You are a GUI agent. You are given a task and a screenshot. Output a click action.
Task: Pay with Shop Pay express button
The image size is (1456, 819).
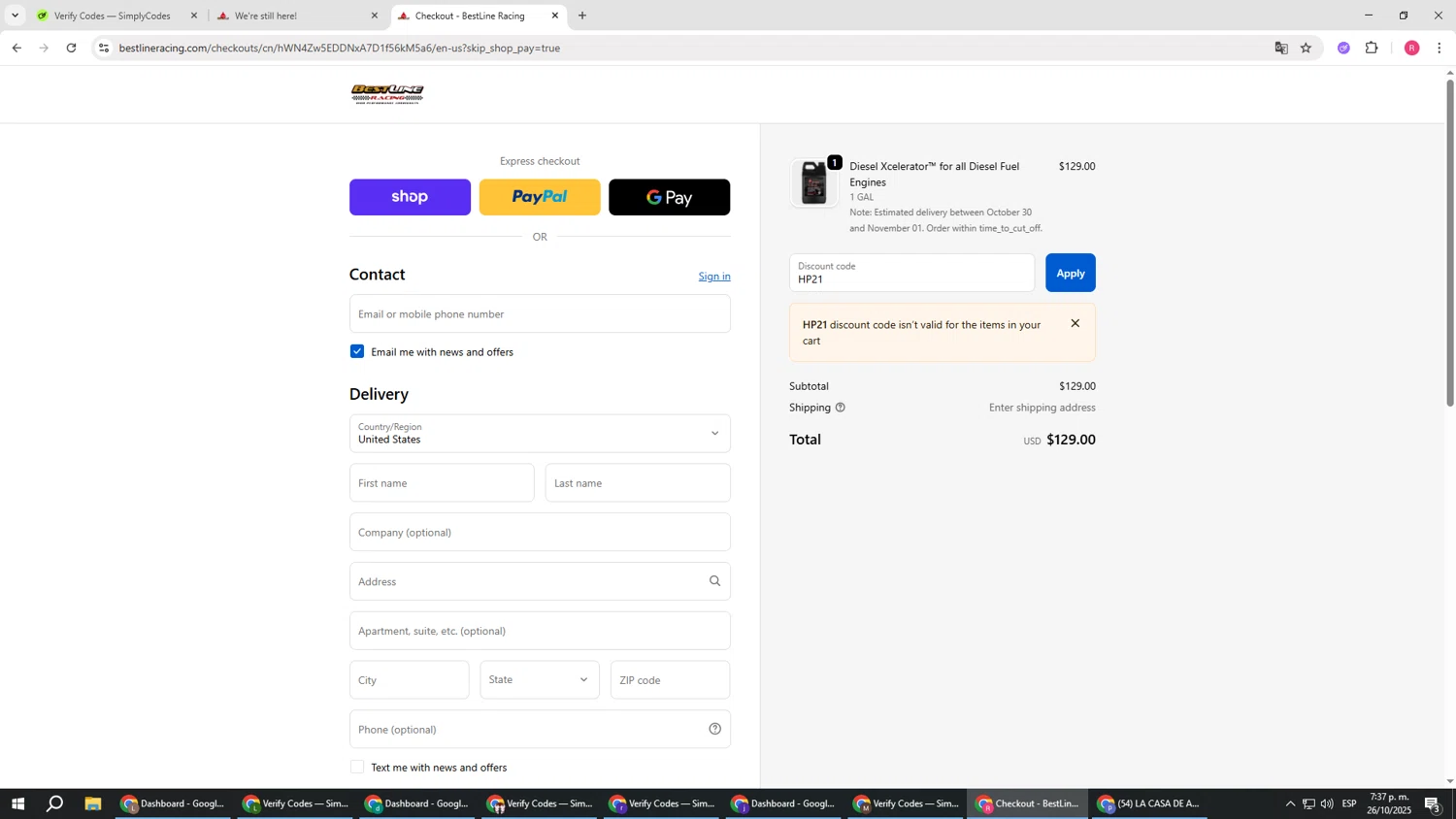410,197
